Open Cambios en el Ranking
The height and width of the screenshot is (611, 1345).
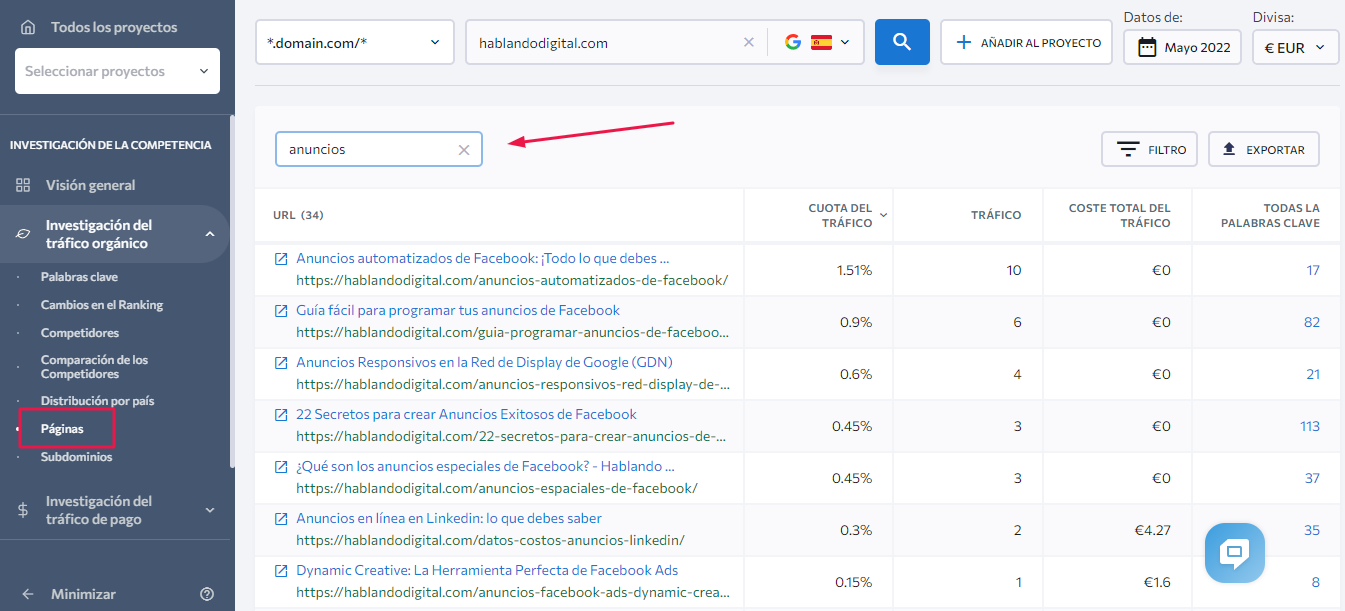tap(102, 305)
